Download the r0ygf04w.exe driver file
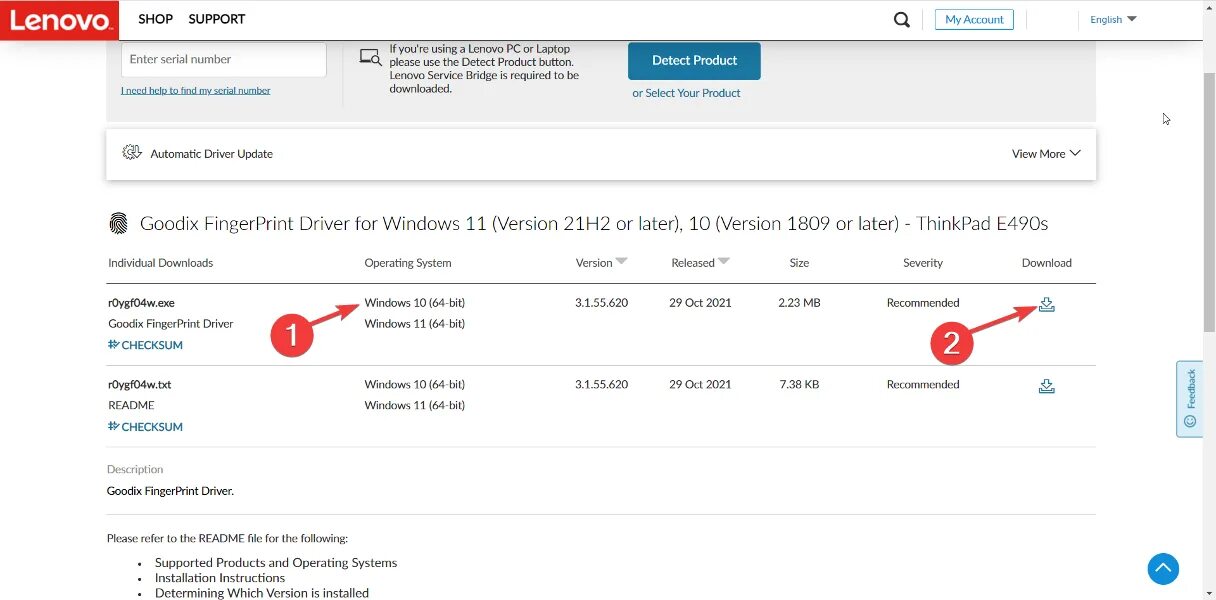Screen dimensions: 1216x600 1046,304
